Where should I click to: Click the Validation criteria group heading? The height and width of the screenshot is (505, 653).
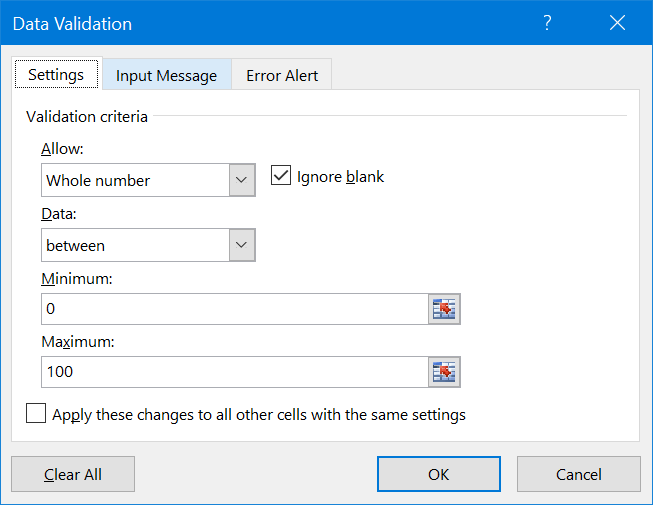coord(87,117)
